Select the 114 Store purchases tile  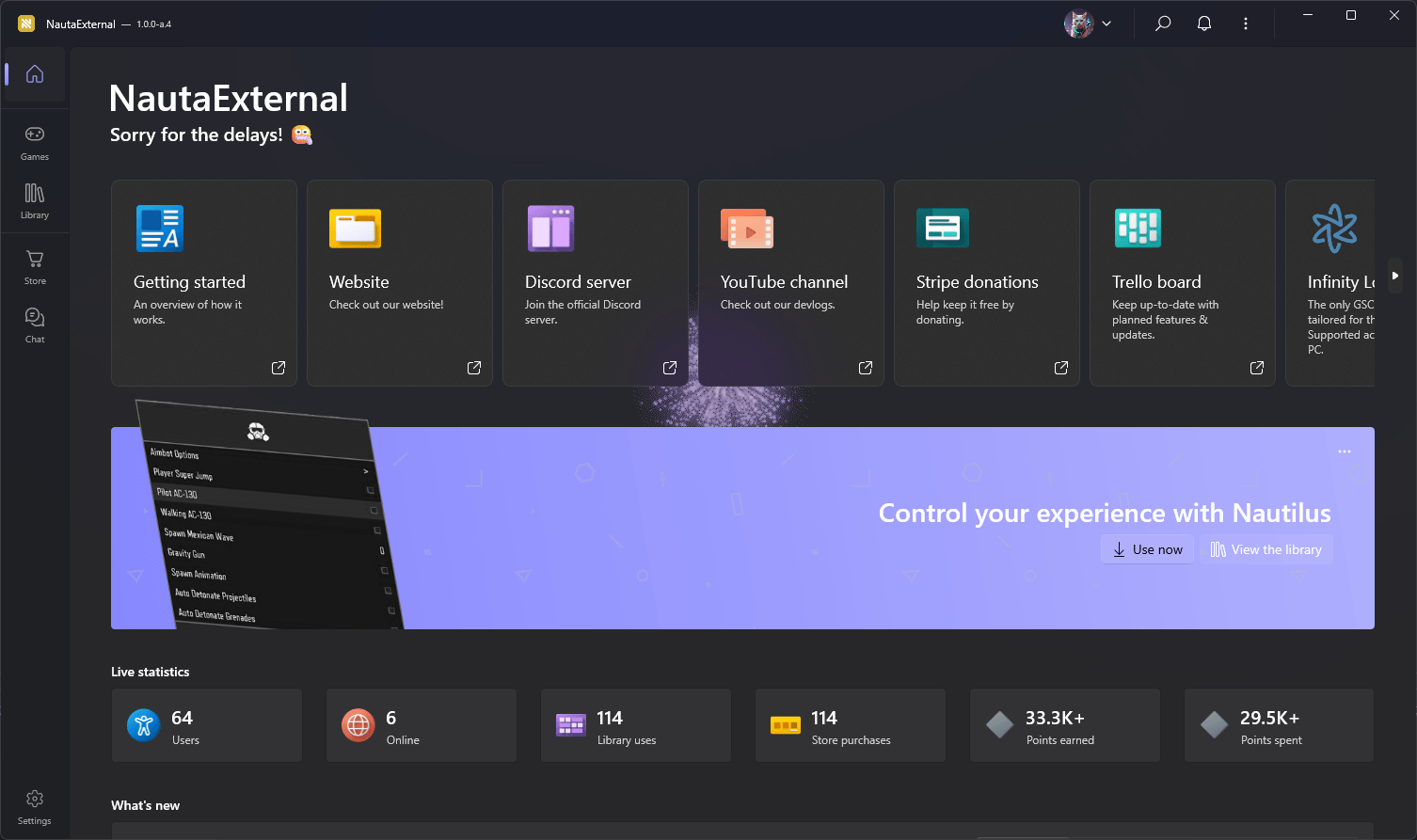[x=851, y=725]
